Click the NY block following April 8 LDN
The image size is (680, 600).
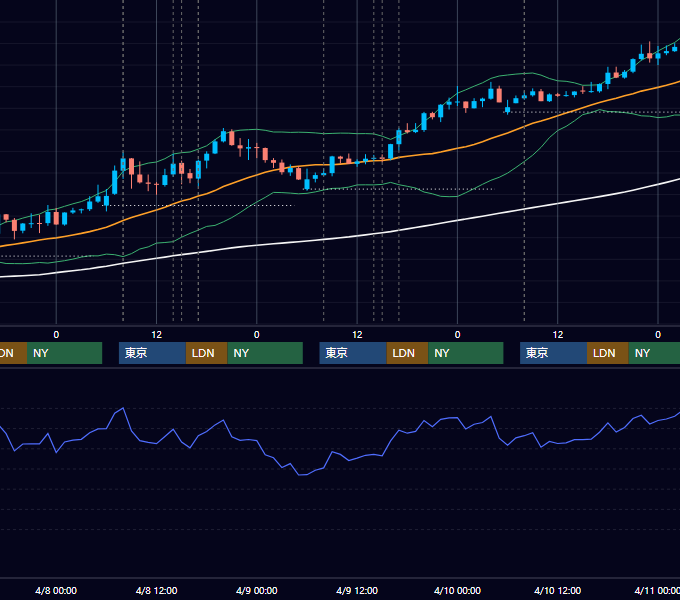tap(265, 353)
